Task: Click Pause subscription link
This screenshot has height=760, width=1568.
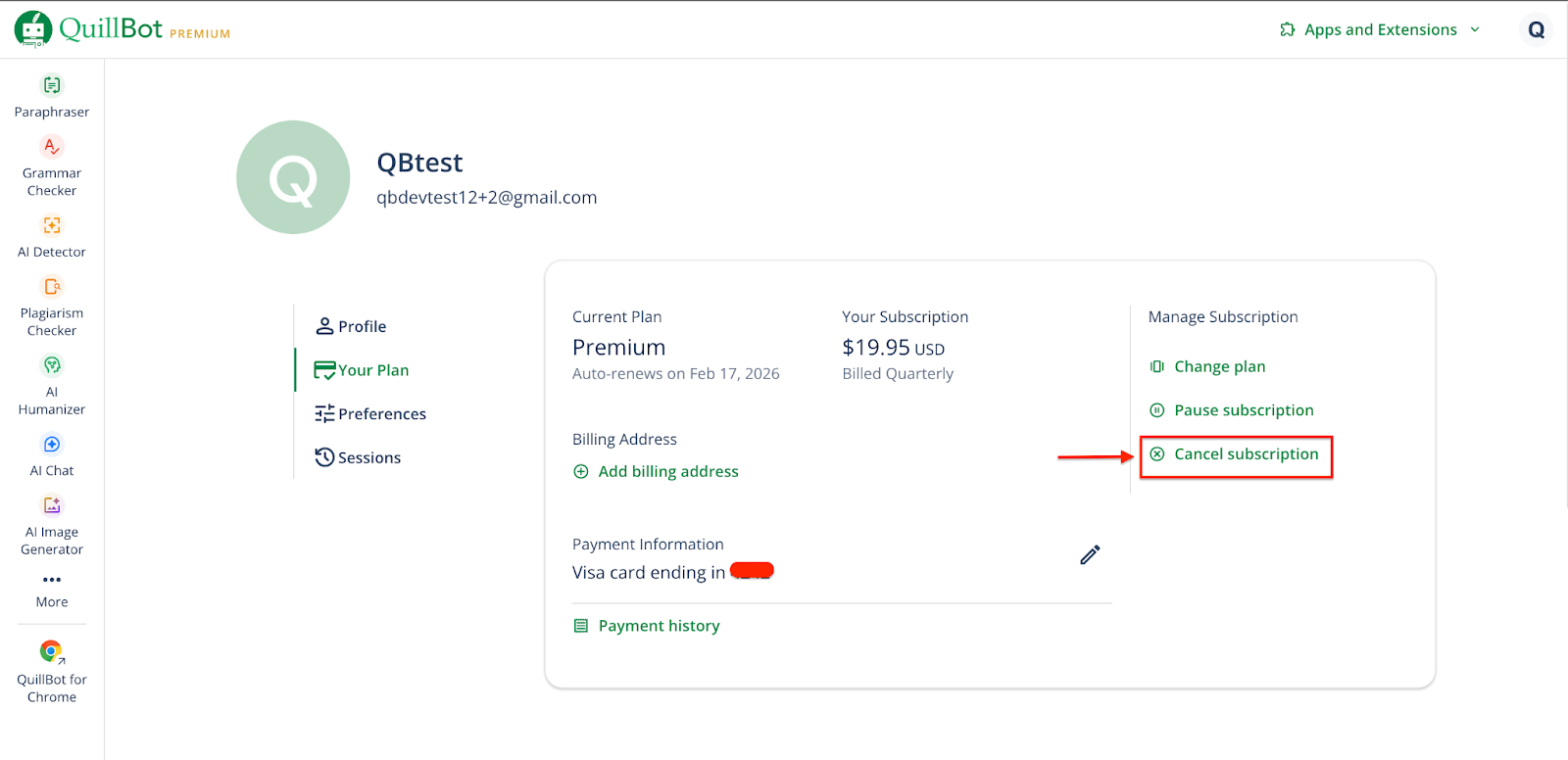Action: (1243, 410)
